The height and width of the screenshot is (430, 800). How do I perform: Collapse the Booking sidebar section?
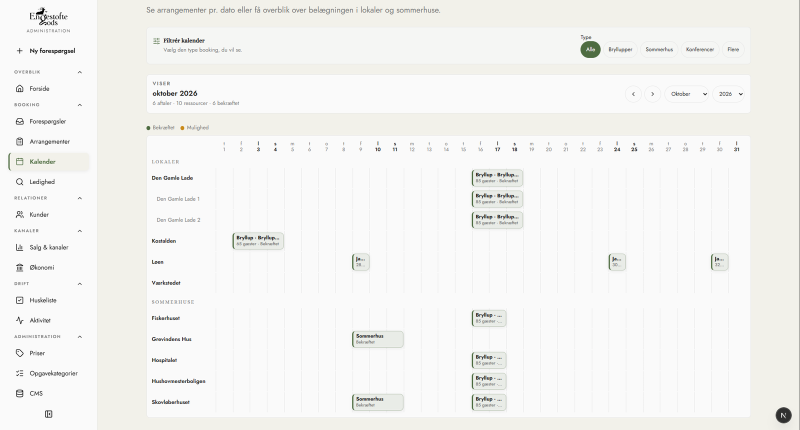tap(80, 105)
